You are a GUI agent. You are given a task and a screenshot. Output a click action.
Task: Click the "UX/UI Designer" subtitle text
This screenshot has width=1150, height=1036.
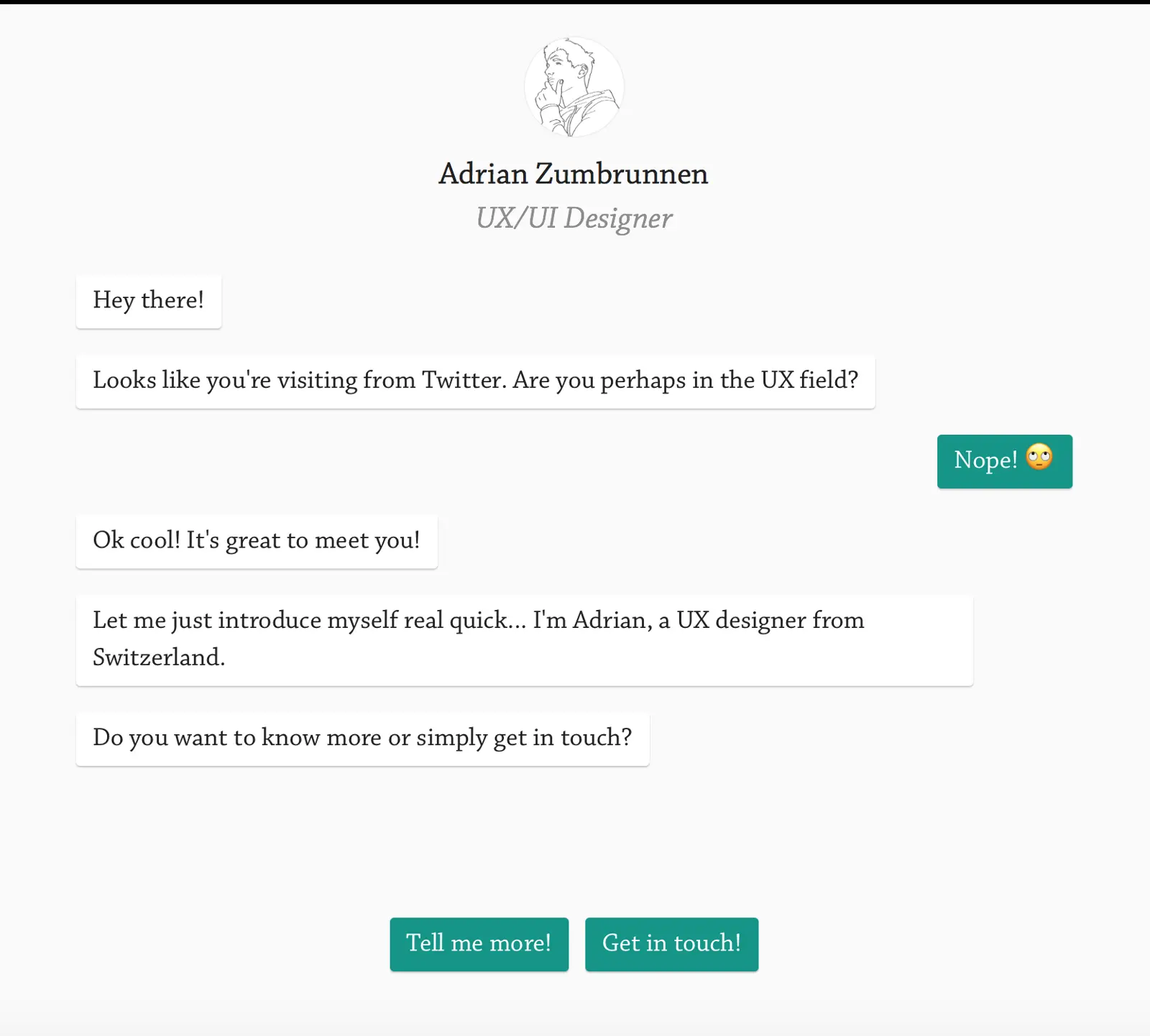coord(574,218)
